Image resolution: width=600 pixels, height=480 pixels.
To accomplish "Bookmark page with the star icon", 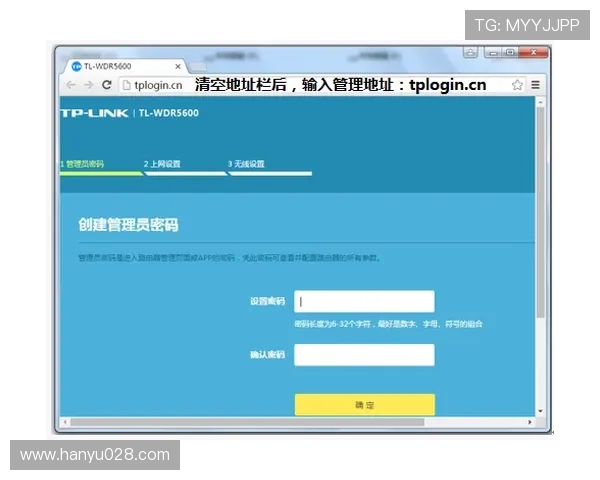I will (517, 85).
